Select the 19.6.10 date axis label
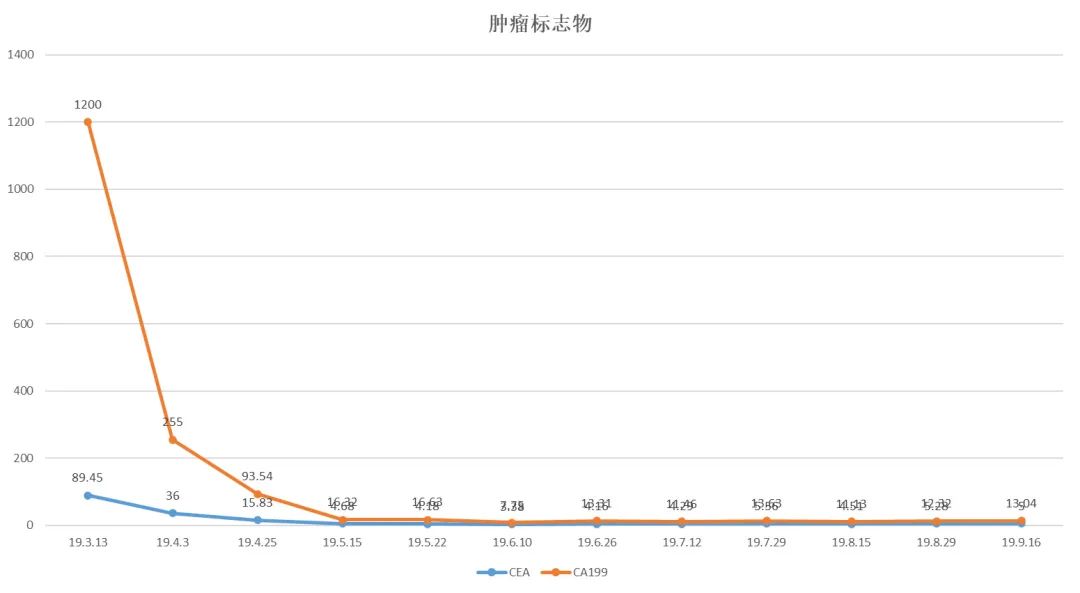 [x=512, y=541]
